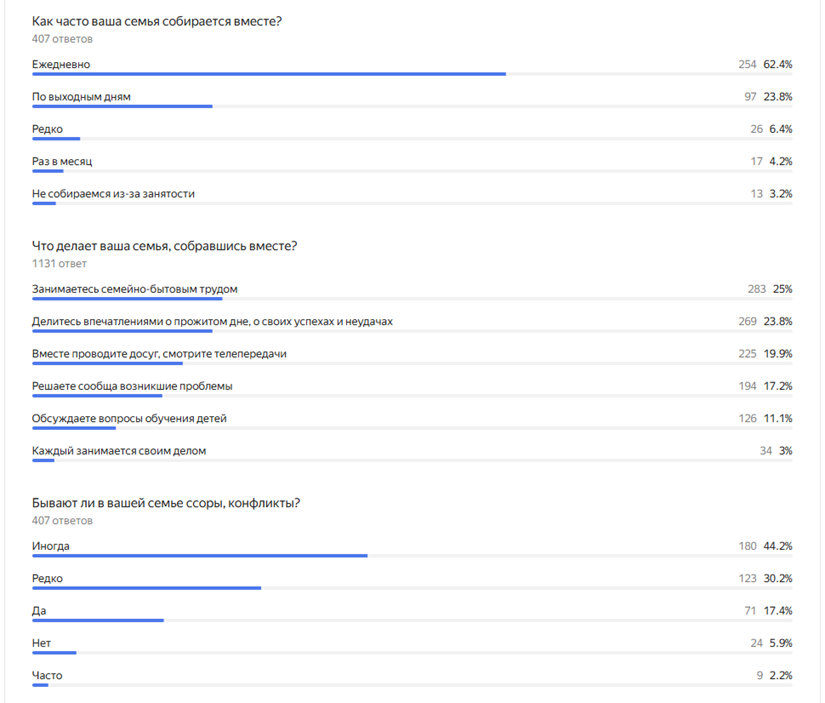Screen dimensions: 825x703
Task: Click the '407 ответов' count under first question
Action: tap(62, 39)
